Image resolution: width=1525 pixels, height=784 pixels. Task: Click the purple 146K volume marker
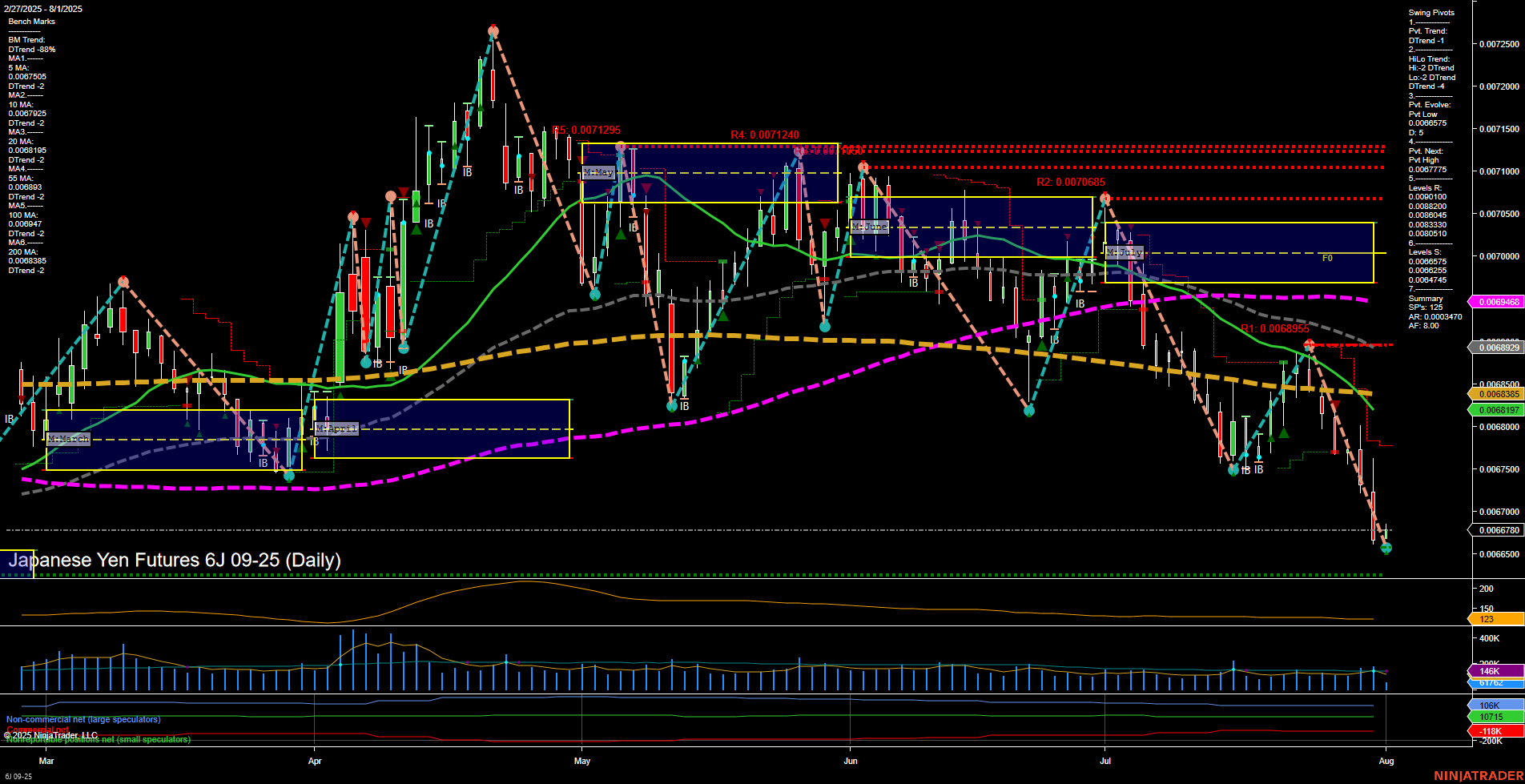click(x=1496, y=671)
